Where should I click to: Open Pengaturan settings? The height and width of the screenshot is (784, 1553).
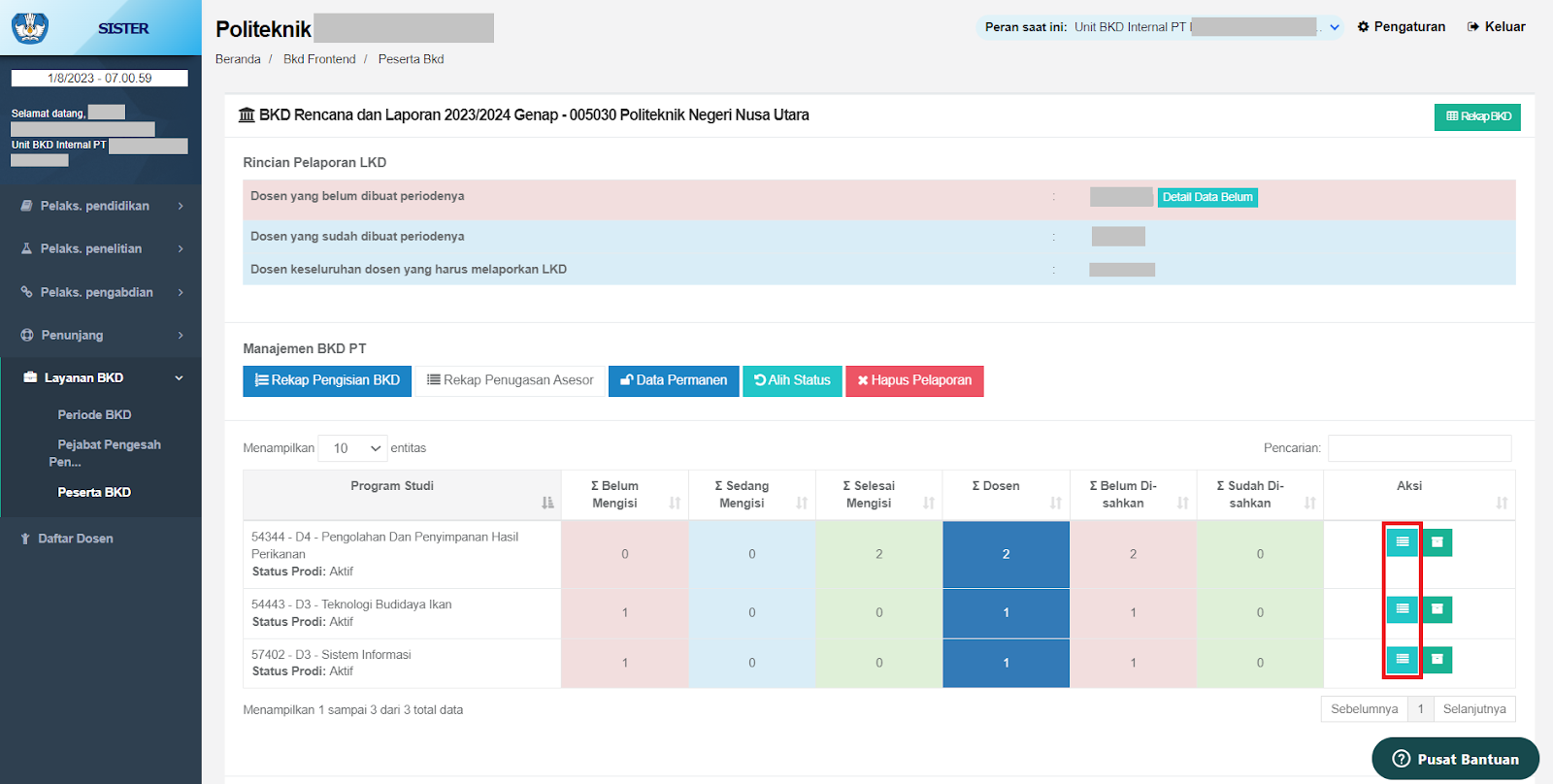coord(1402,27)
